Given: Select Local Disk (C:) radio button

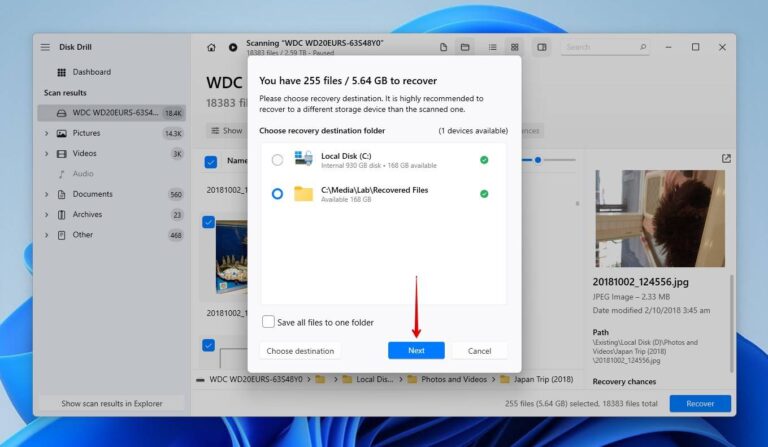Looking at the screenshot, I should (x=277, y=160).
